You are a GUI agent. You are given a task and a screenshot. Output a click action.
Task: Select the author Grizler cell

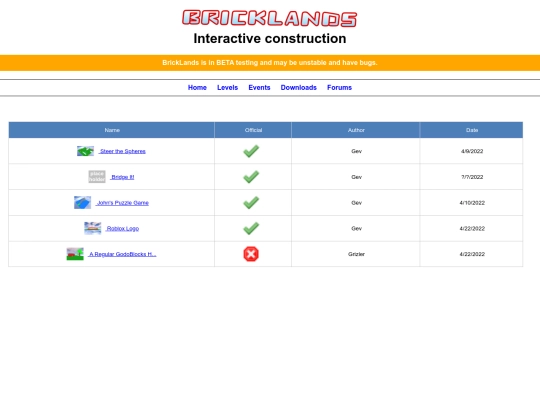pos(356,254)
